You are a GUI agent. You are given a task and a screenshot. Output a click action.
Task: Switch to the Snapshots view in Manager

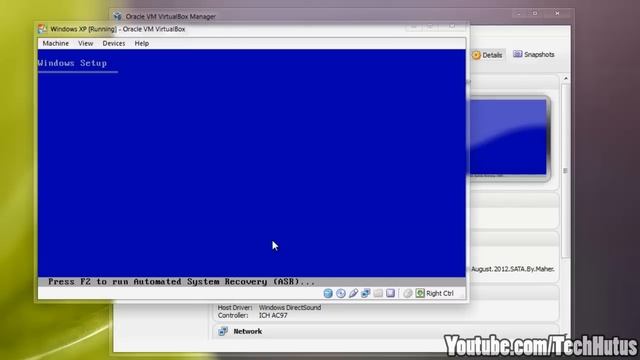(534, 54)
